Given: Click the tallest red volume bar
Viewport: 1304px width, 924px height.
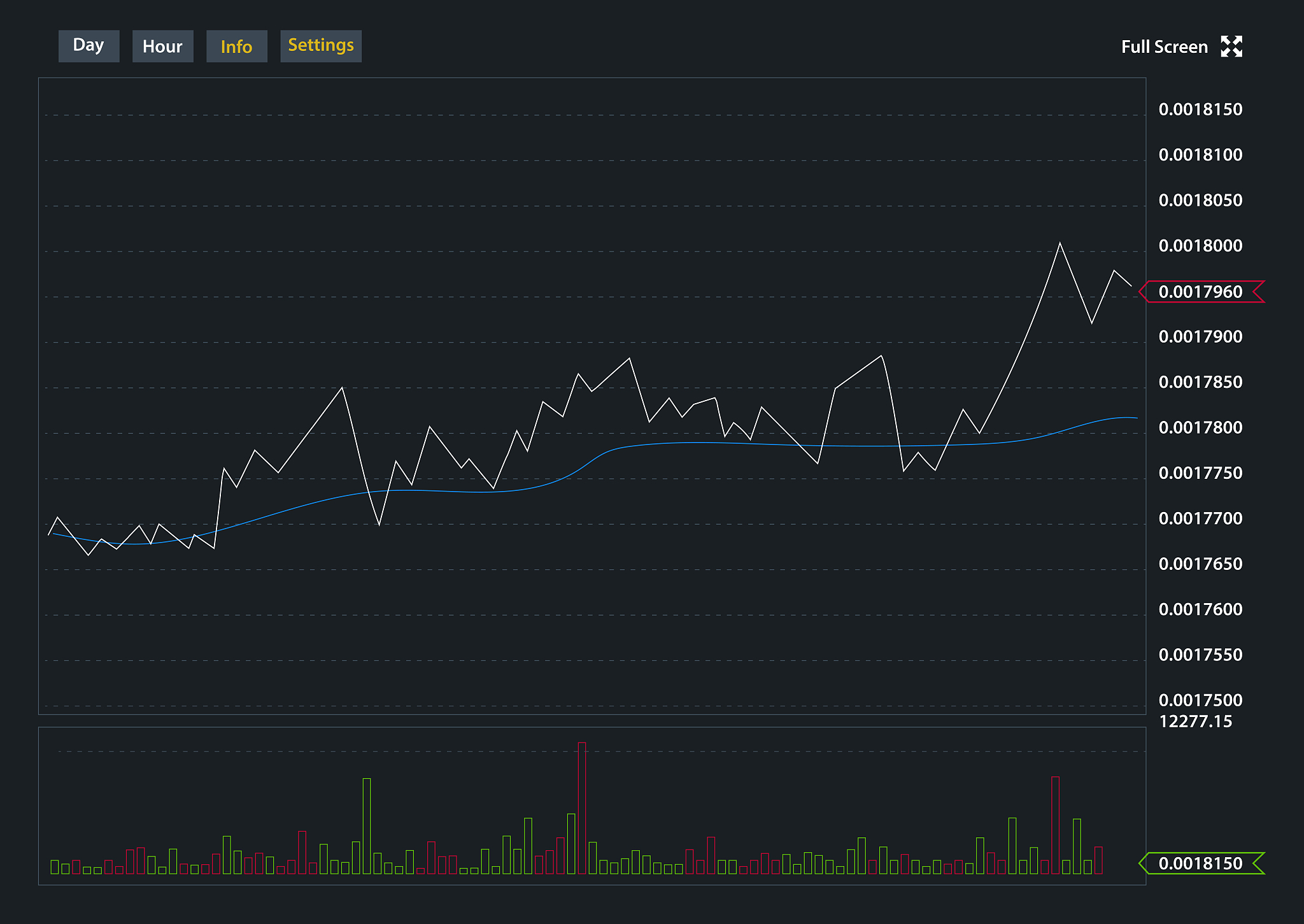Looking at the screenshot, I should click(x=581, y=807).
